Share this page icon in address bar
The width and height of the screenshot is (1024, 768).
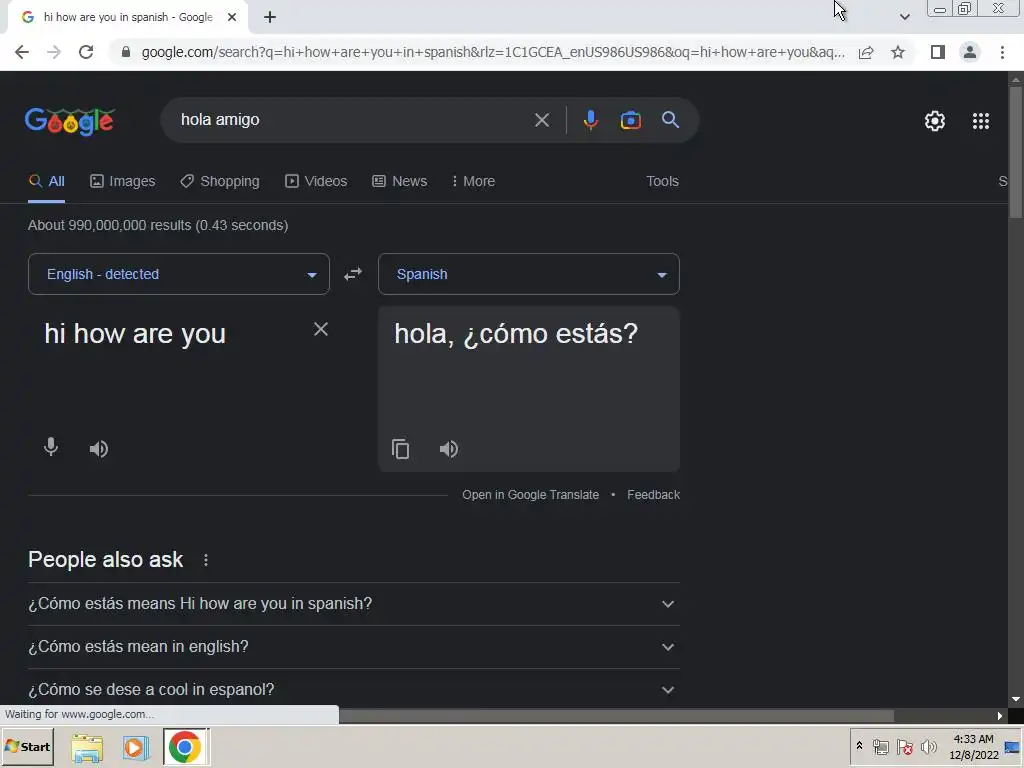(866, 52)
